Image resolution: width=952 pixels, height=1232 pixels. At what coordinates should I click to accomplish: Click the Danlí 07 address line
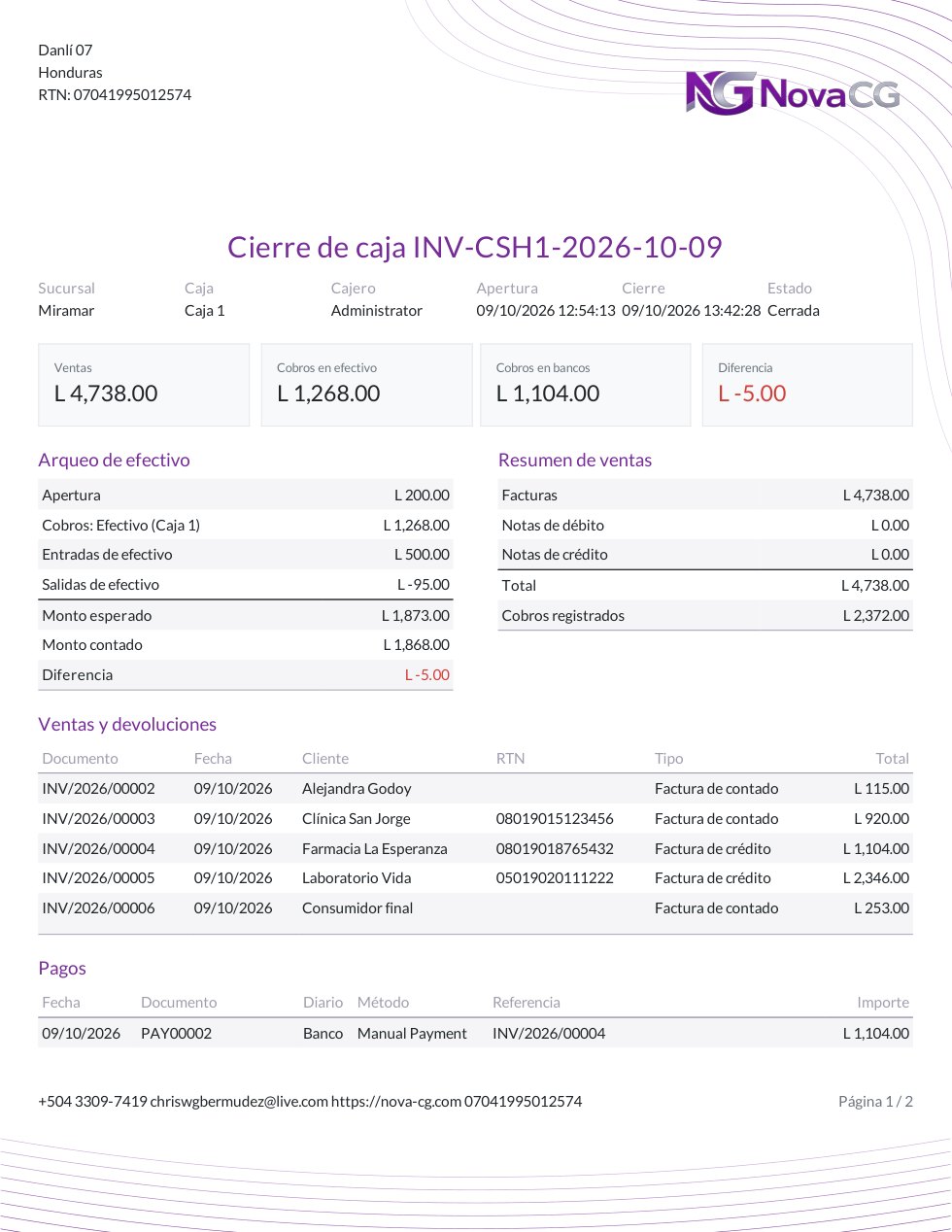[x=65, y=50]
